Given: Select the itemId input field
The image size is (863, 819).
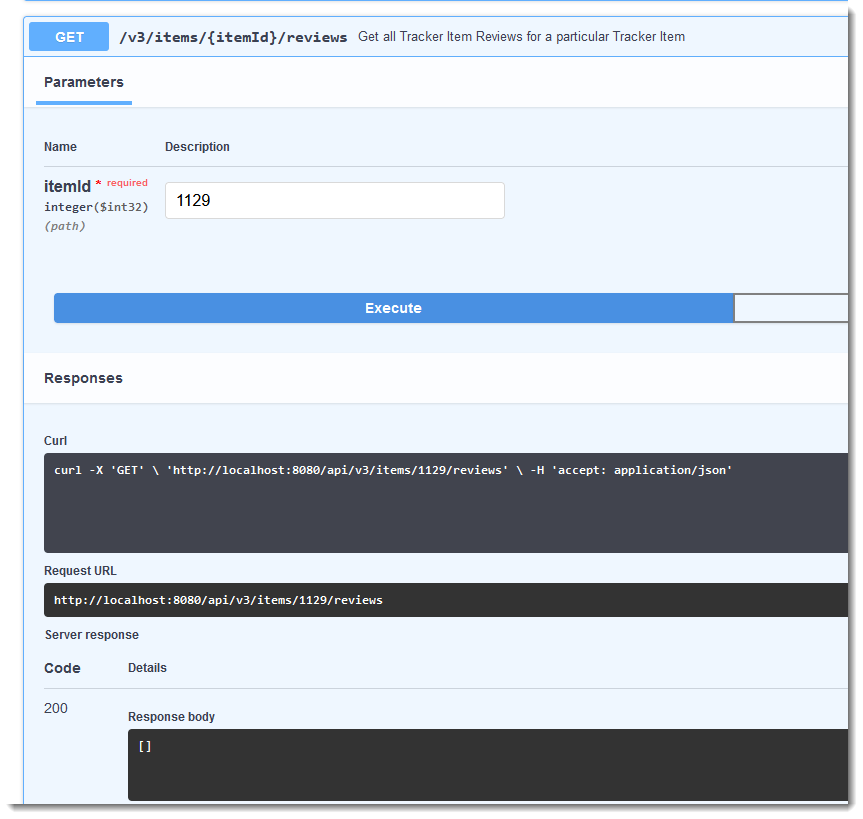Looking at the screenshot, I should point(334,200).
